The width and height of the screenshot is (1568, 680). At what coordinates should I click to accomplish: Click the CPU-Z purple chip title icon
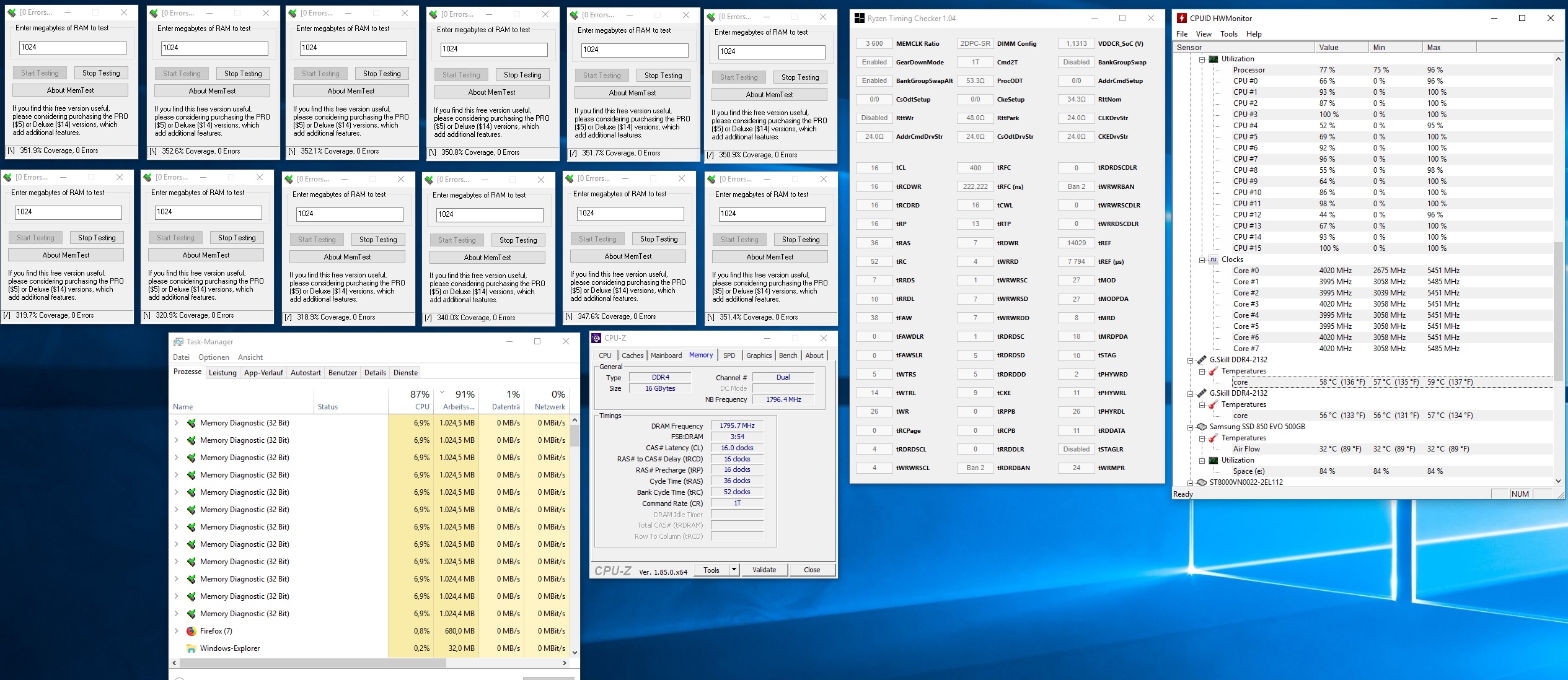pos(596,338)
